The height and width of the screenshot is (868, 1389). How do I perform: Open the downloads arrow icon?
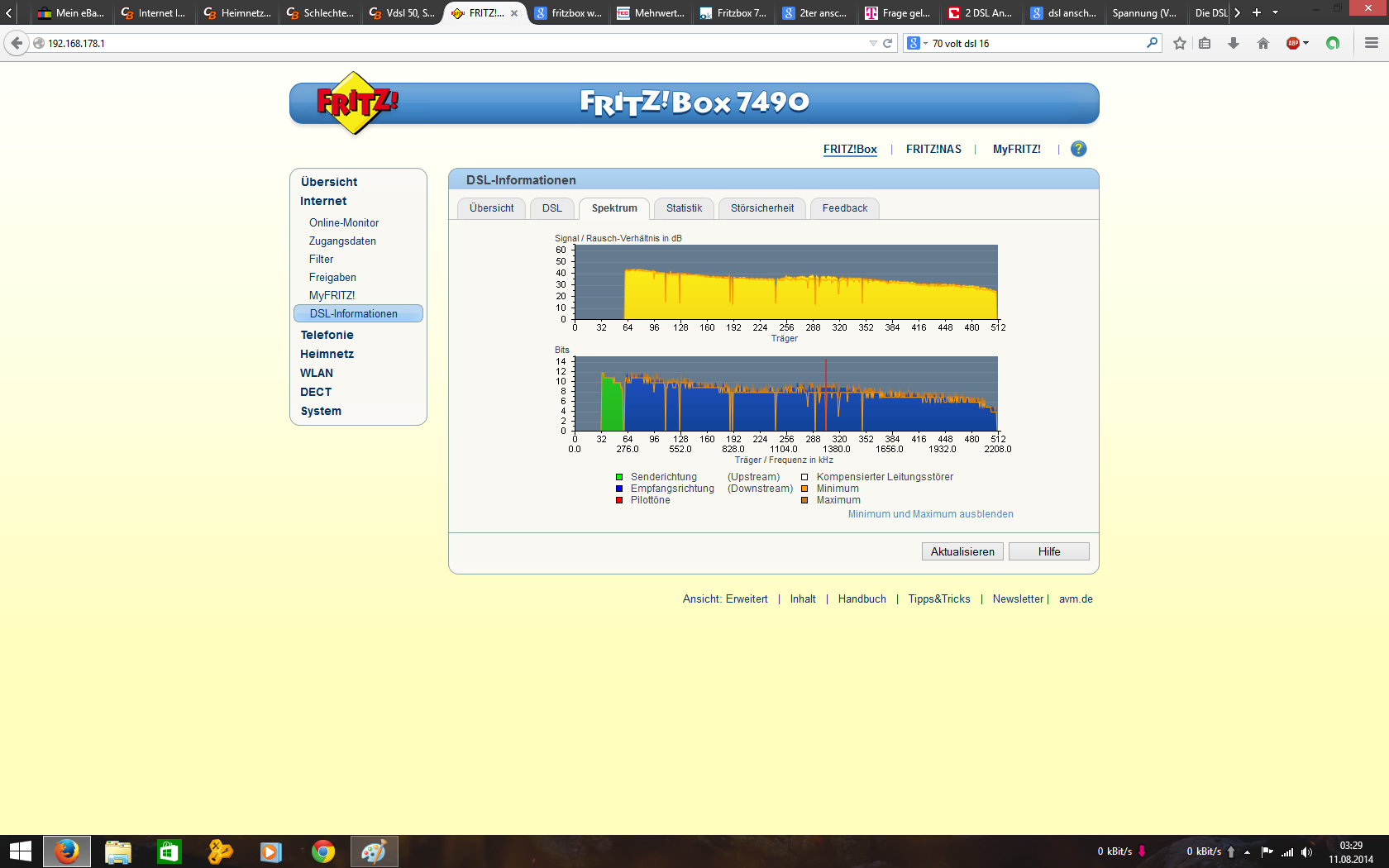pos(1234,43)
